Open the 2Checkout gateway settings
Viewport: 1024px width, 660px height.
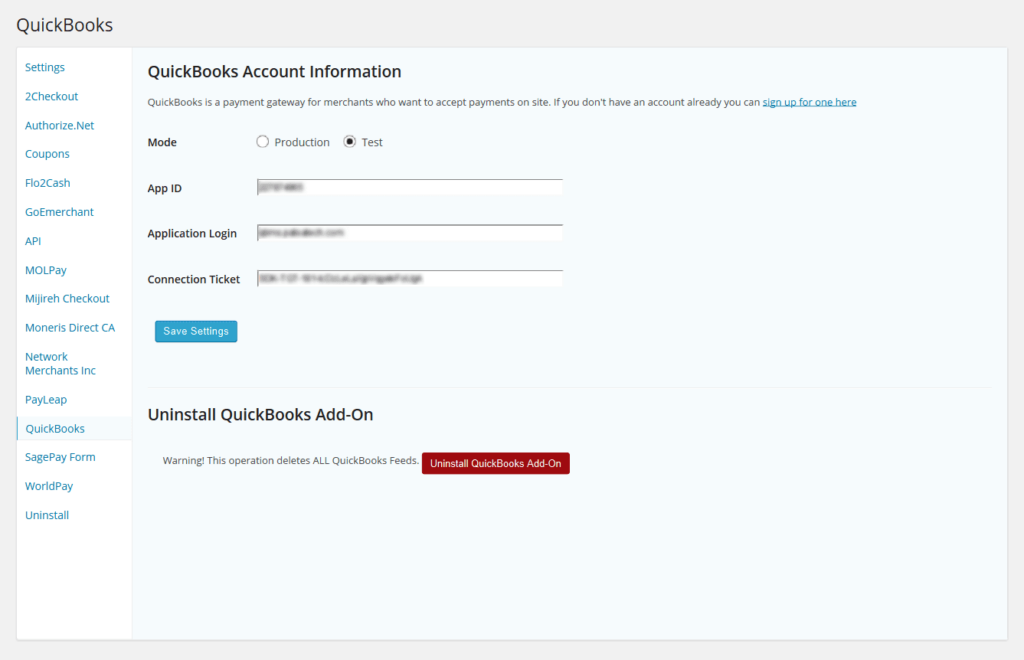51,96
